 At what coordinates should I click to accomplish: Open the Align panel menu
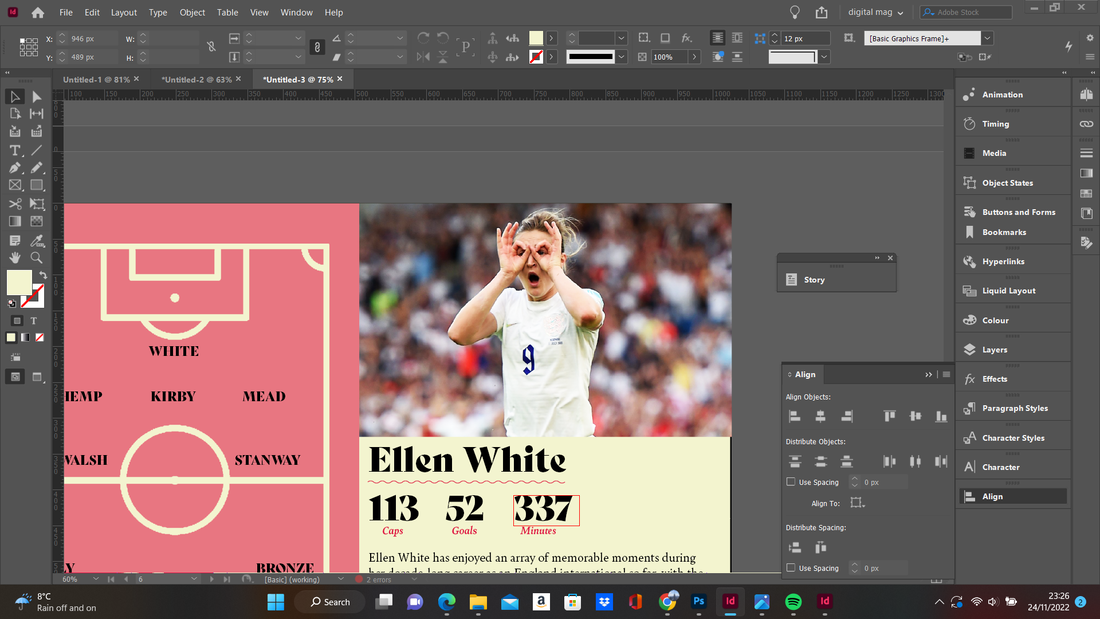[946, 375]
